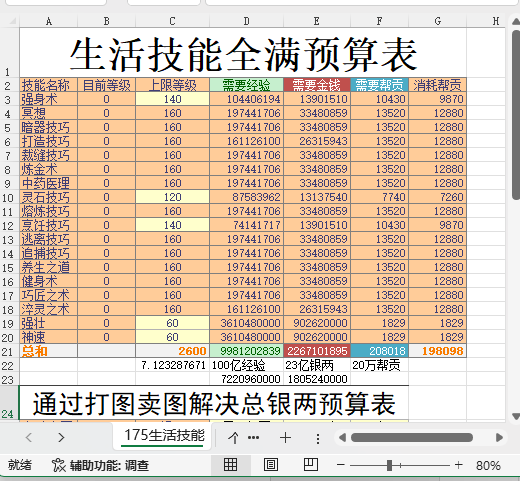Open the partially hidden 个 sheet tab

click(233, 438)
